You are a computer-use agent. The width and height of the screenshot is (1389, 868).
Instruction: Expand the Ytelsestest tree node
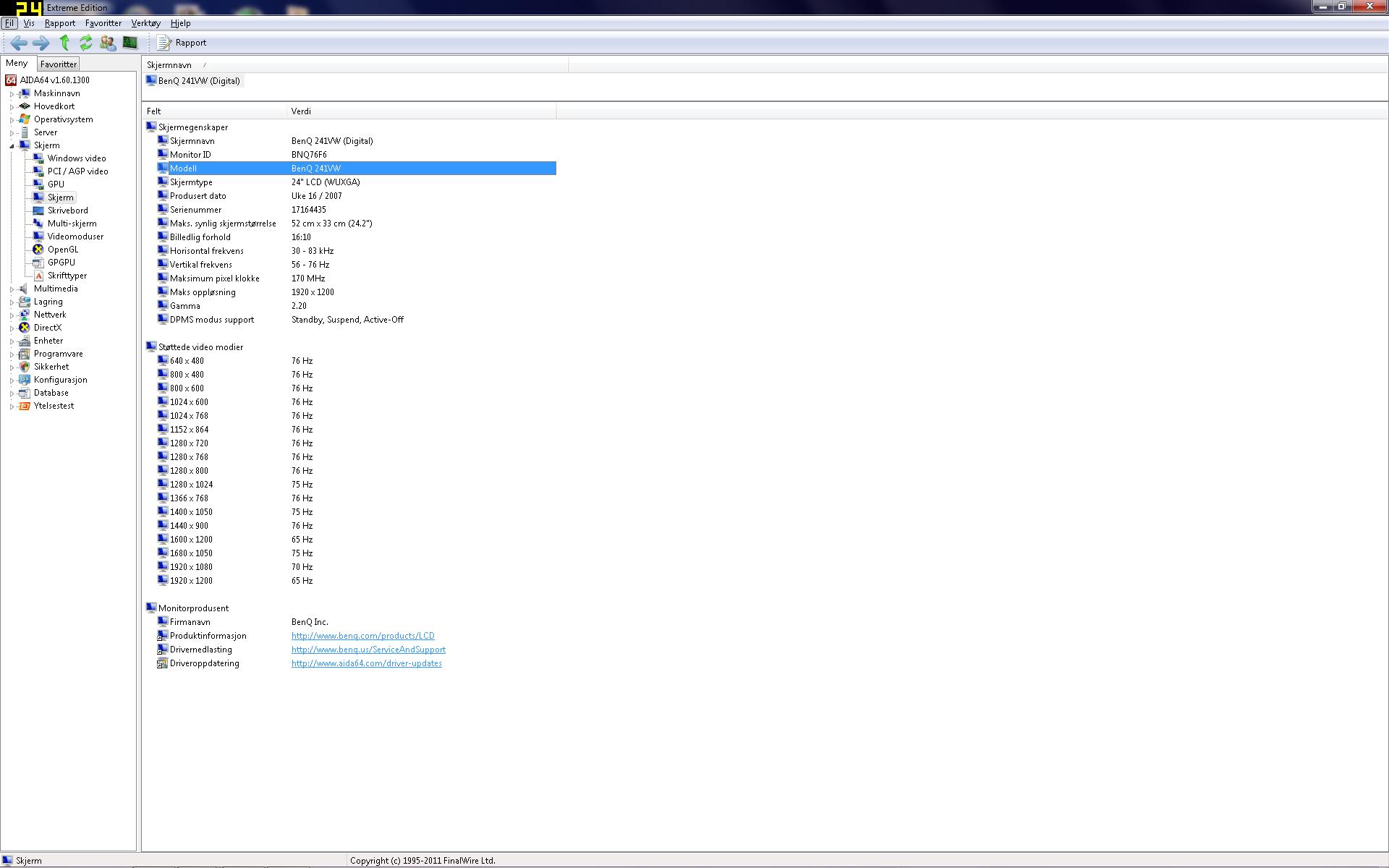click(12, 406)
